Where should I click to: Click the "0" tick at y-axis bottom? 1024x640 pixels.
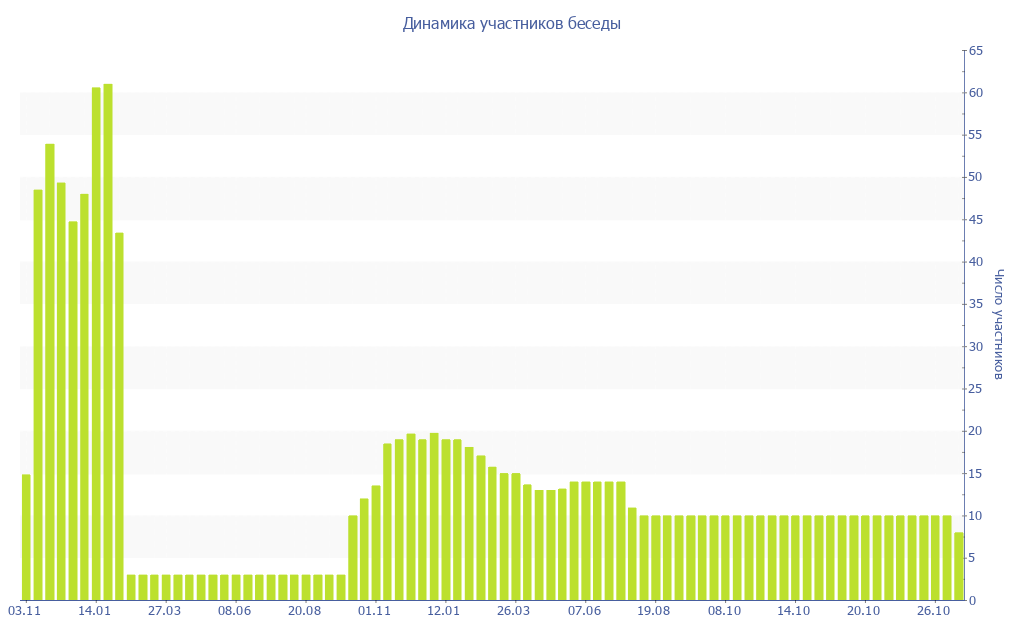click(972, 601)
